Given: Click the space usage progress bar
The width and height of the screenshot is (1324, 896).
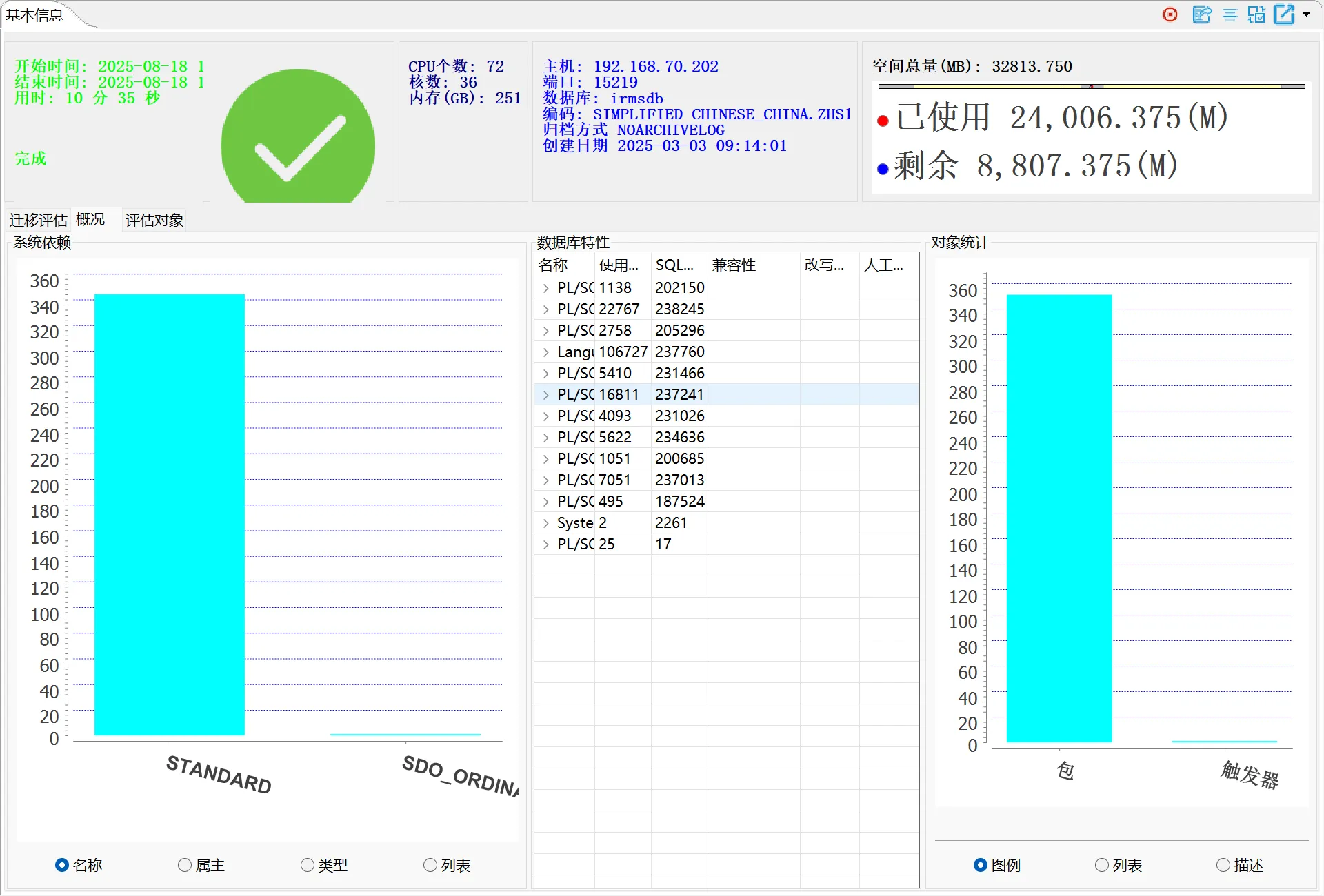Looking at the screenshot, I should [x=1091, y=87].
